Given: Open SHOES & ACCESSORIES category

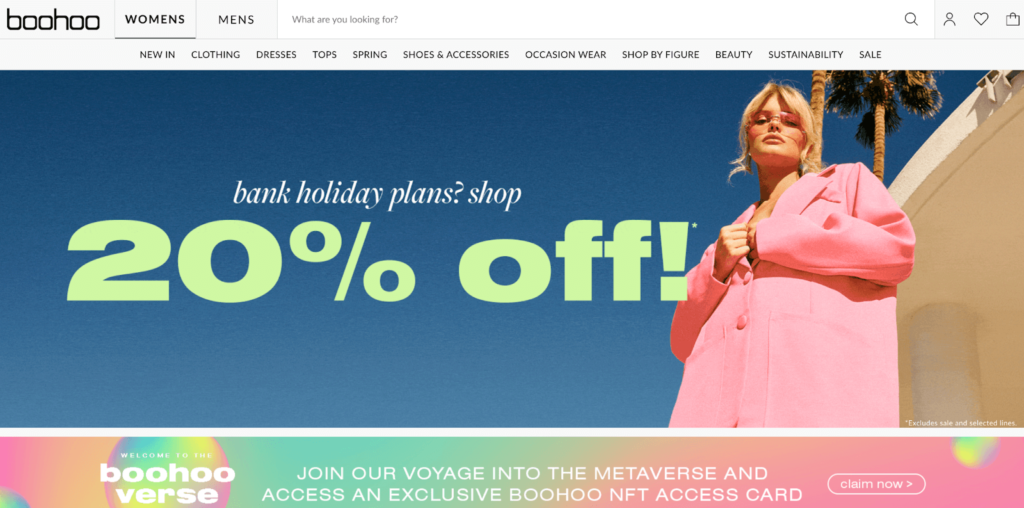Looking at the screenshot, I should pos(456,55).
